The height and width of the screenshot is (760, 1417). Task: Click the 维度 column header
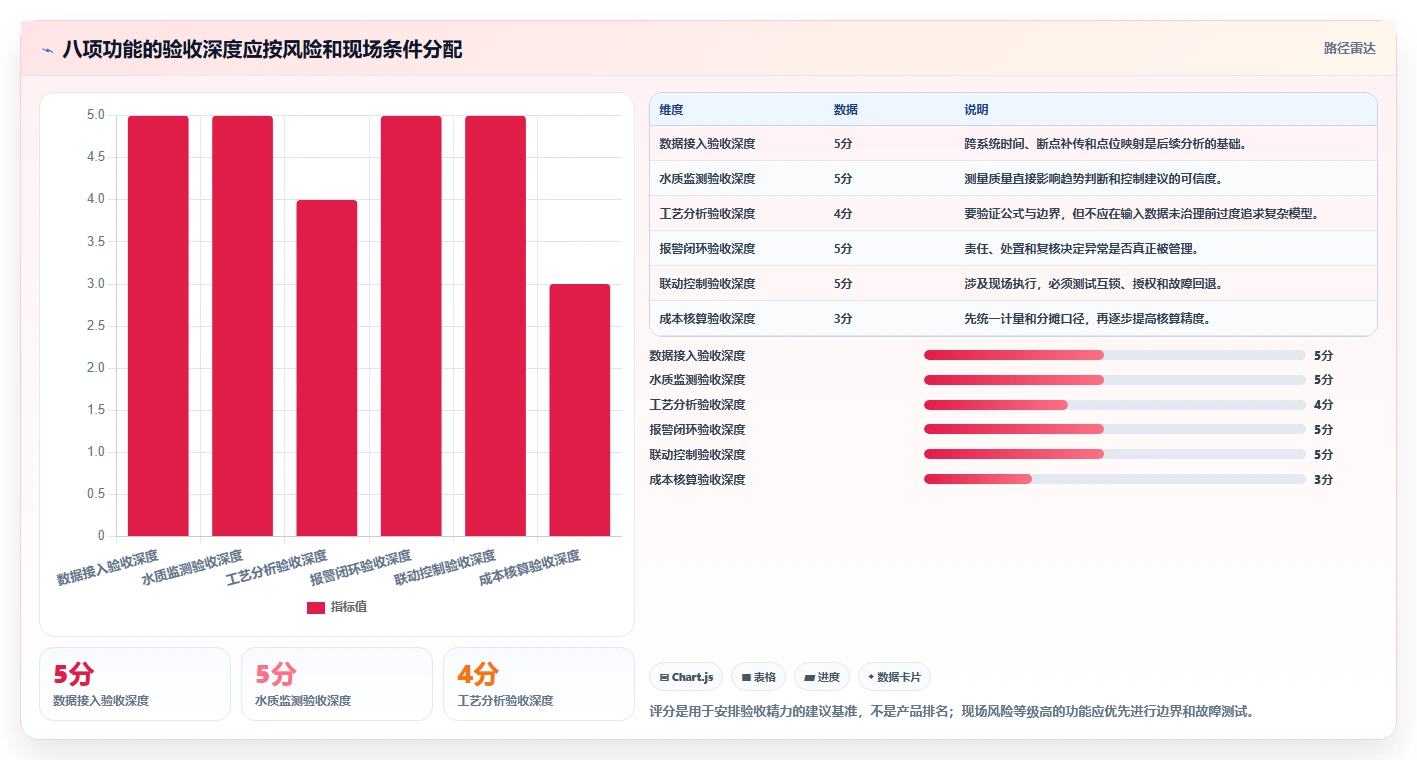coord(671,110)
